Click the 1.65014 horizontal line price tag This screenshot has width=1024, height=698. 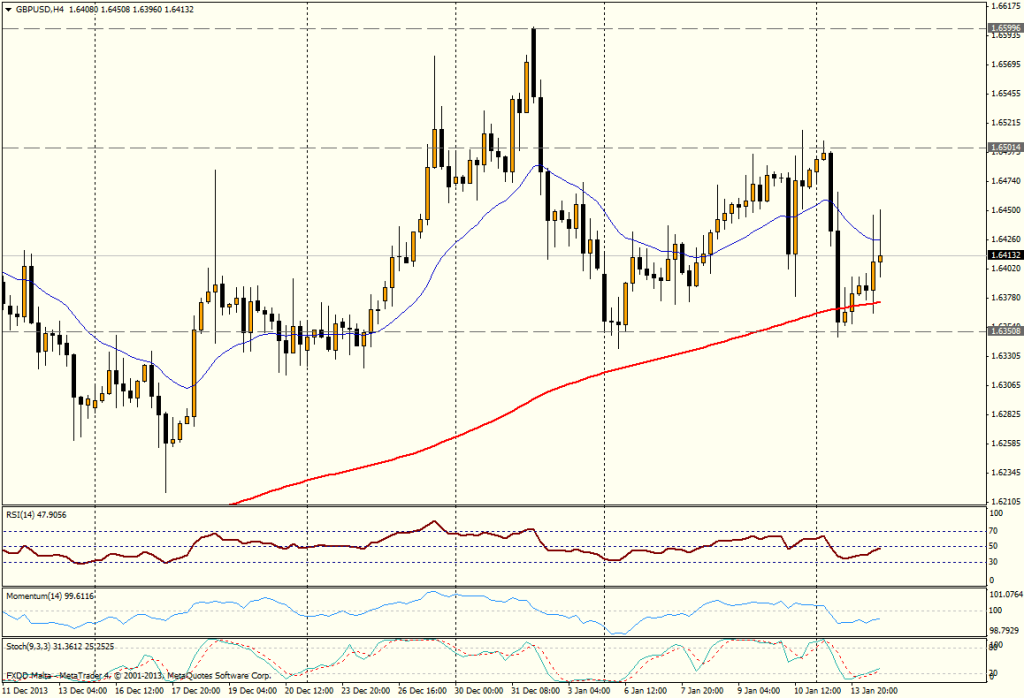[1004, 147]
